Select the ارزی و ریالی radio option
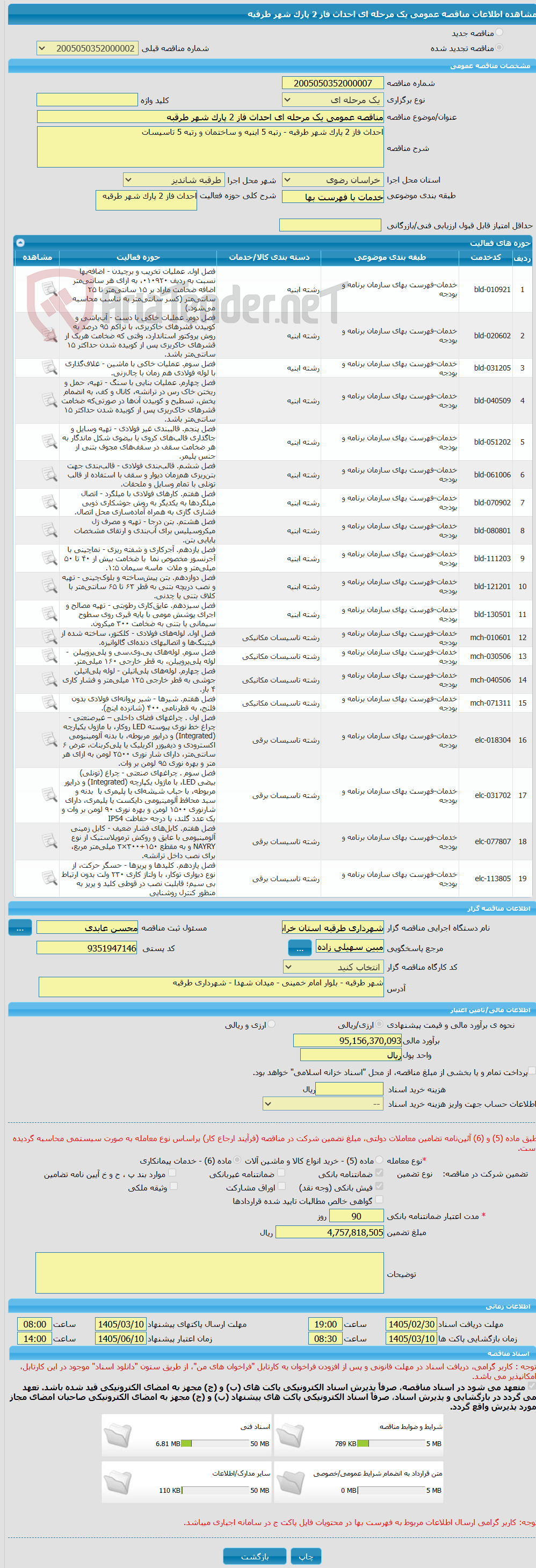536x1568 pixels. 272,1025
